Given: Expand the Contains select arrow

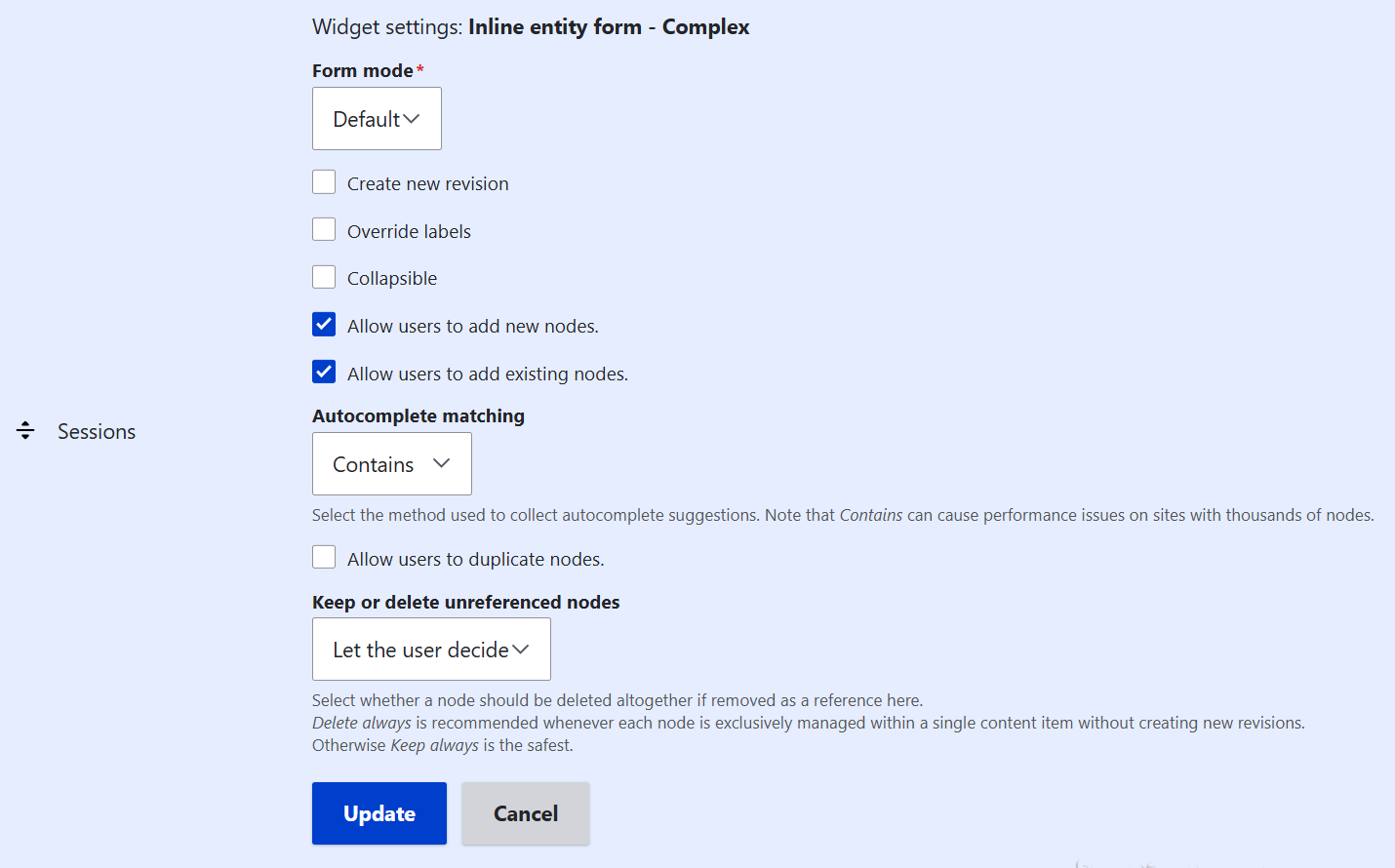Looking at the screenshot, I should [x=441, y=464].
